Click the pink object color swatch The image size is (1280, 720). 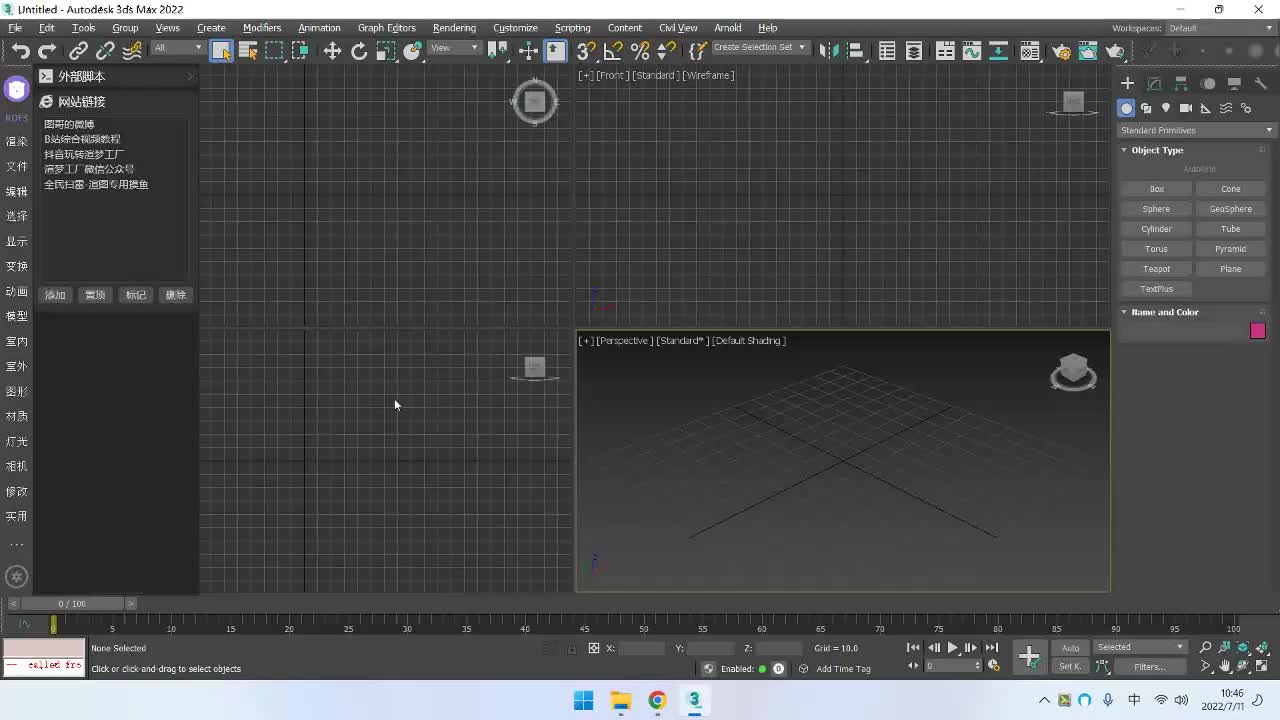pyautogui.click(x=1257, y=331)
